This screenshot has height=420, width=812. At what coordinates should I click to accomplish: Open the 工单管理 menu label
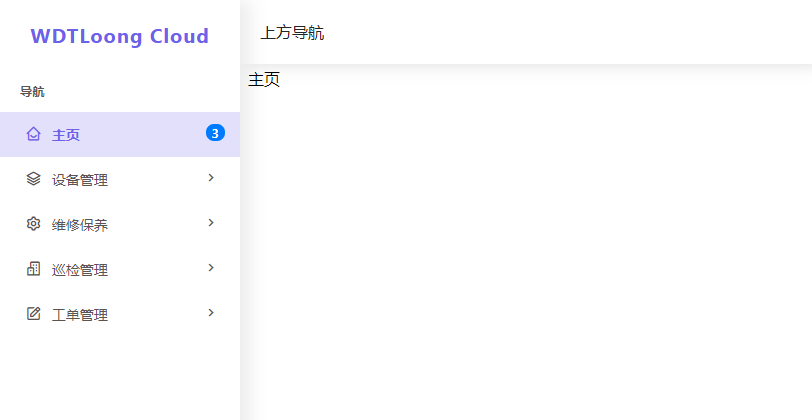[x=80, y=315]
